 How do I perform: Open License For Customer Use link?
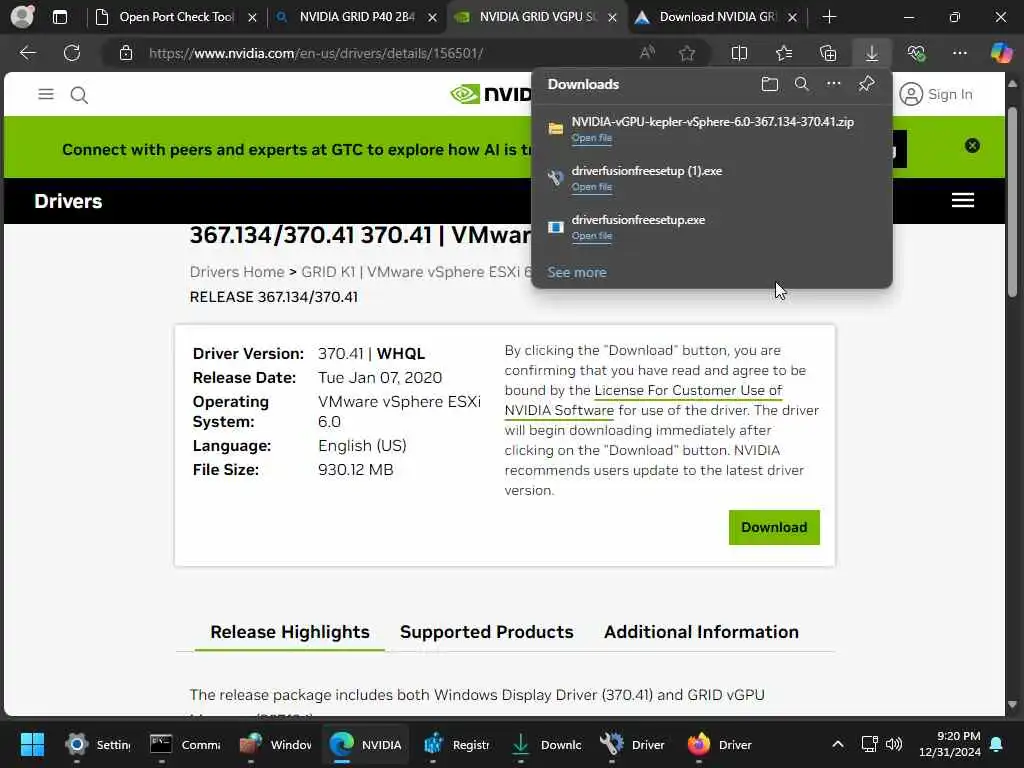[x=688, y=391]
